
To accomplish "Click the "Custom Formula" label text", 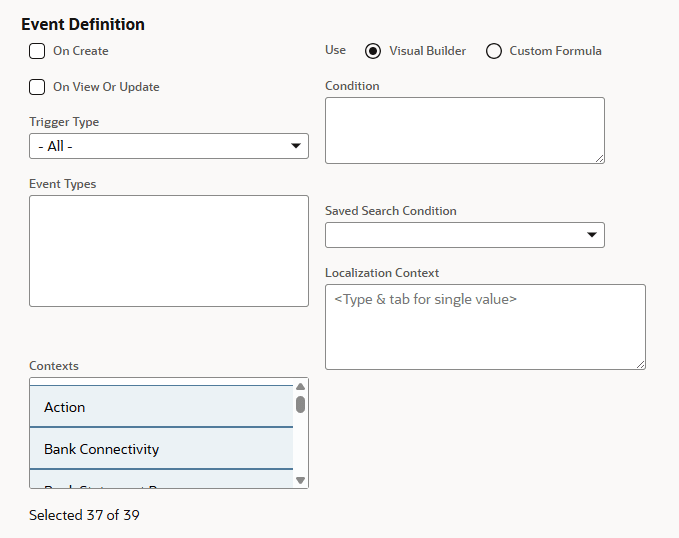I will click(555, 51).
